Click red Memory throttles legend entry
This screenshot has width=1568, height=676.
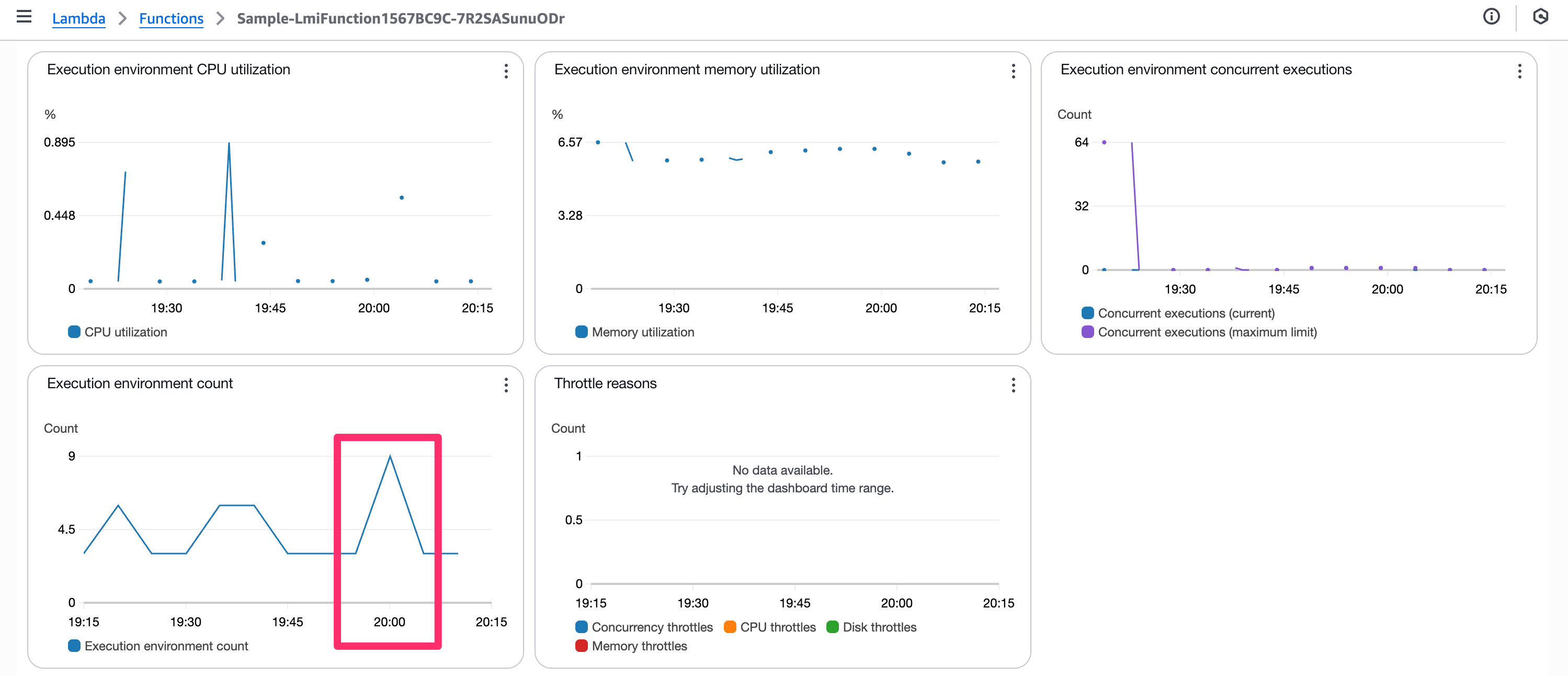pos(639,646)
